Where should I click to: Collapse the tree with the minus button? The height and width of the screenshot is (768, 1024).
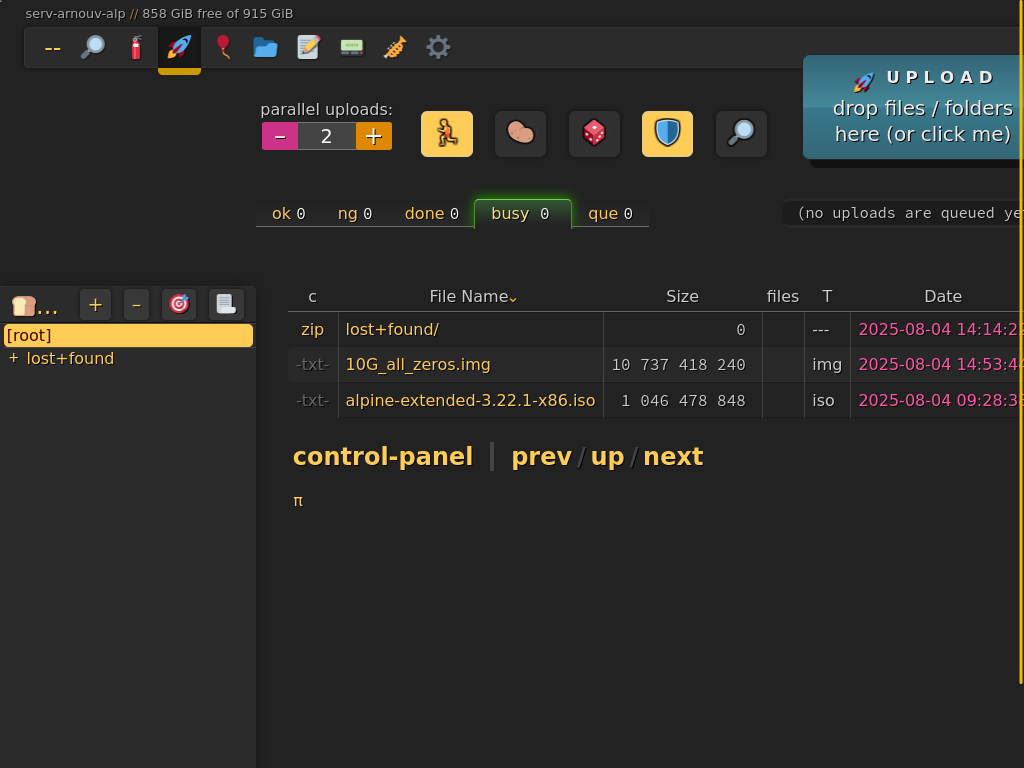coord(137,304)
